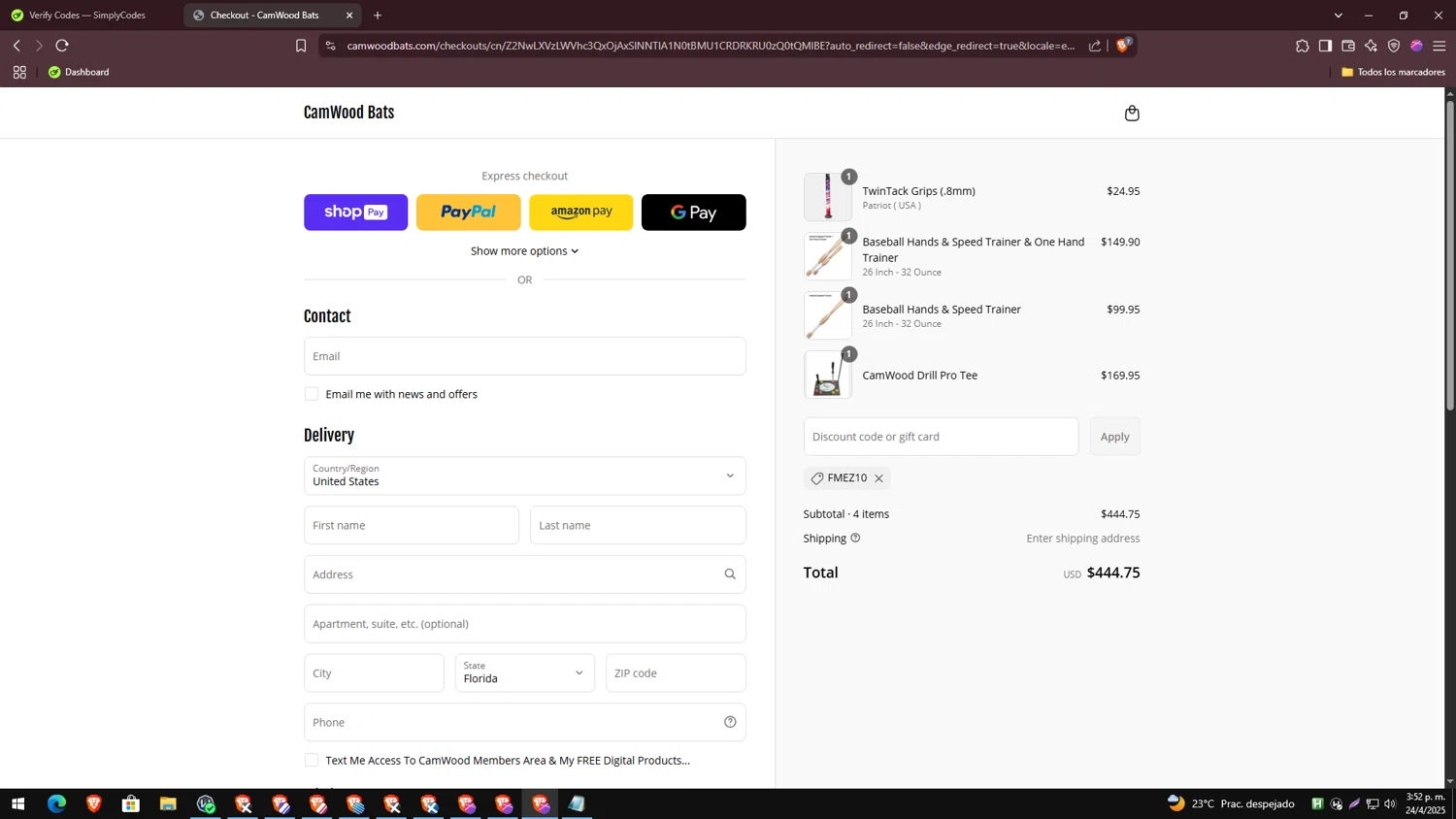
Task: Open the Country/Region dropdown
Action: tap(524, 475)
